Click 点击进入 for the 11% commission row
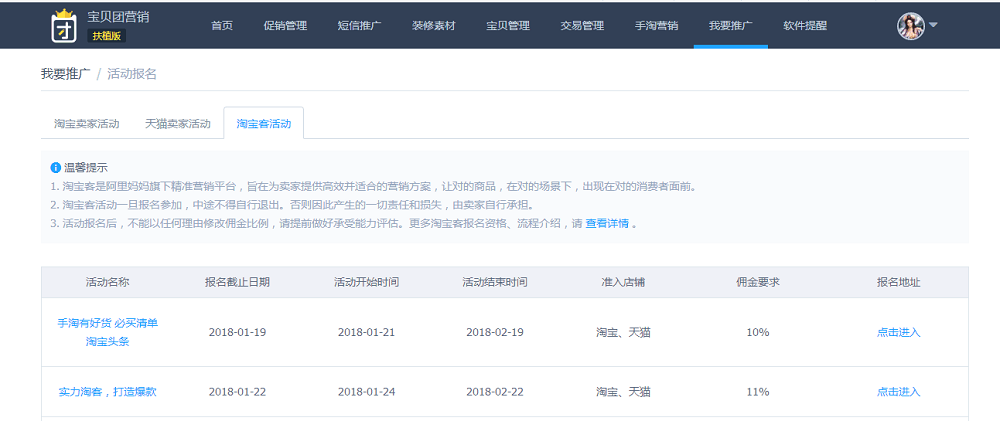1000x421 pixels. [899, 392]
